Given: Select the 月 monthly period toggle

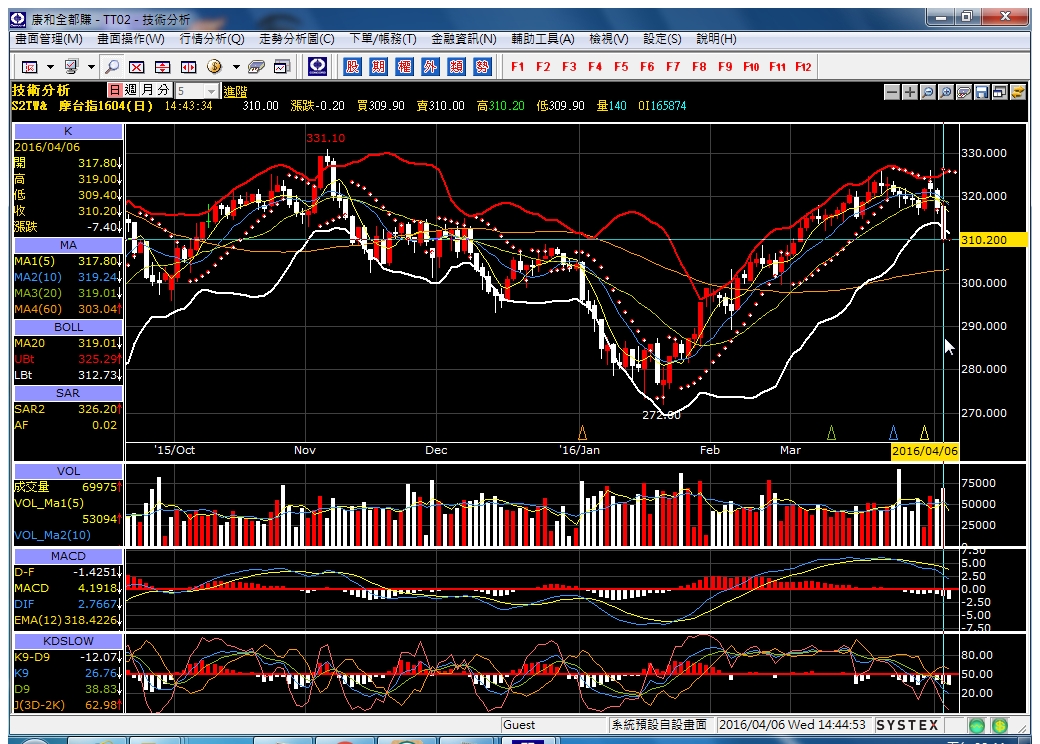Looking at the screenshot, I should pos(147,90).
